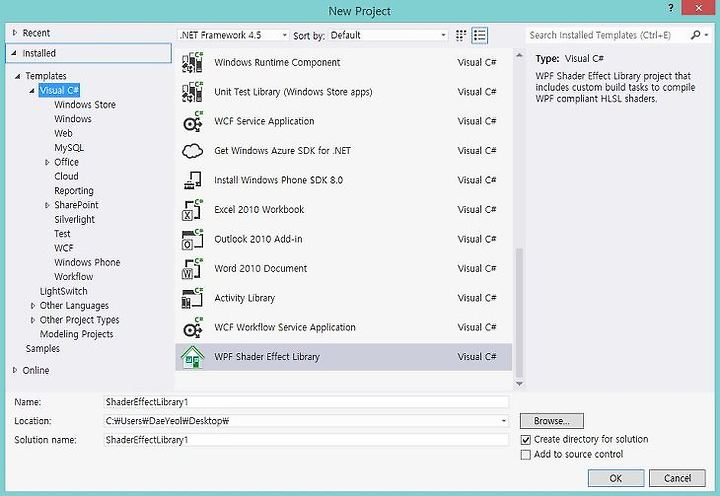Image resolution: width=720 pixels, height=496 pixels.
Task: Click the Word 2010 Document icon
Action: click(192, 269)
